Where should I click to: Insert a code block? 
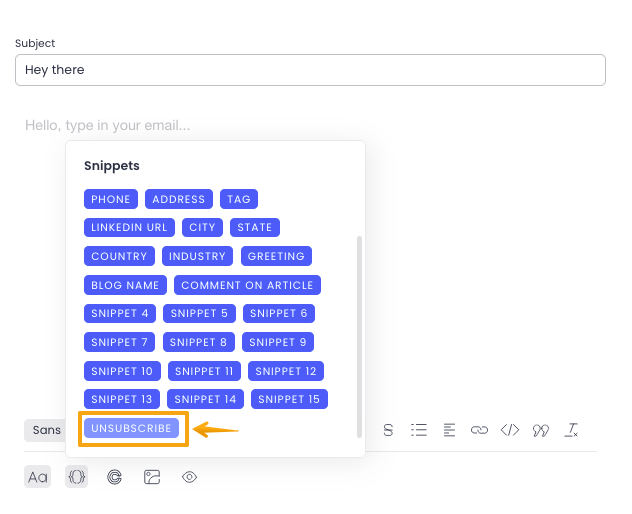pos(510,430)
